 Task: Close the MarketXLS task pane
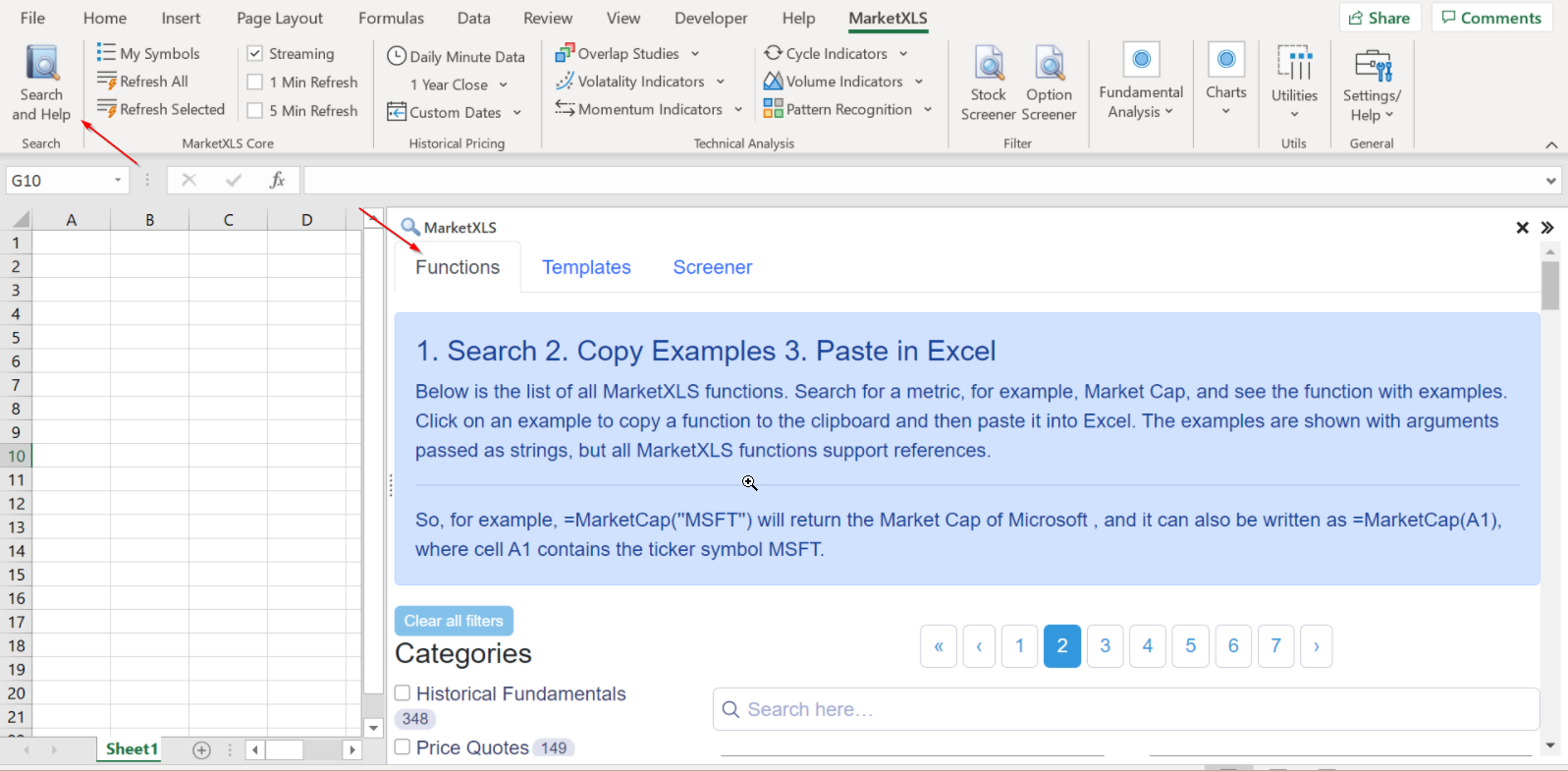(x=1522, y=228)
